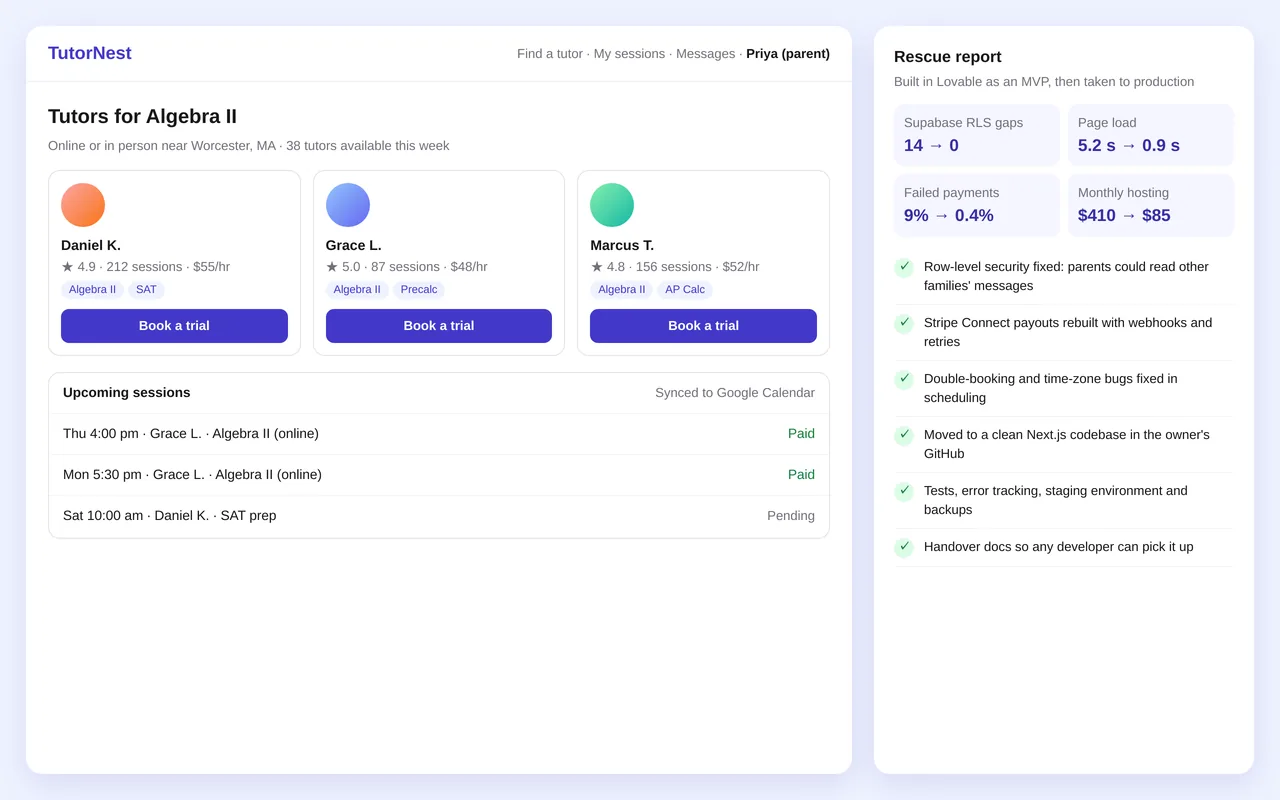Click Grace L.'s blue avatar
Image resolution: width=1280 pixels, height=800 pixels.
(x=348, y=205)
